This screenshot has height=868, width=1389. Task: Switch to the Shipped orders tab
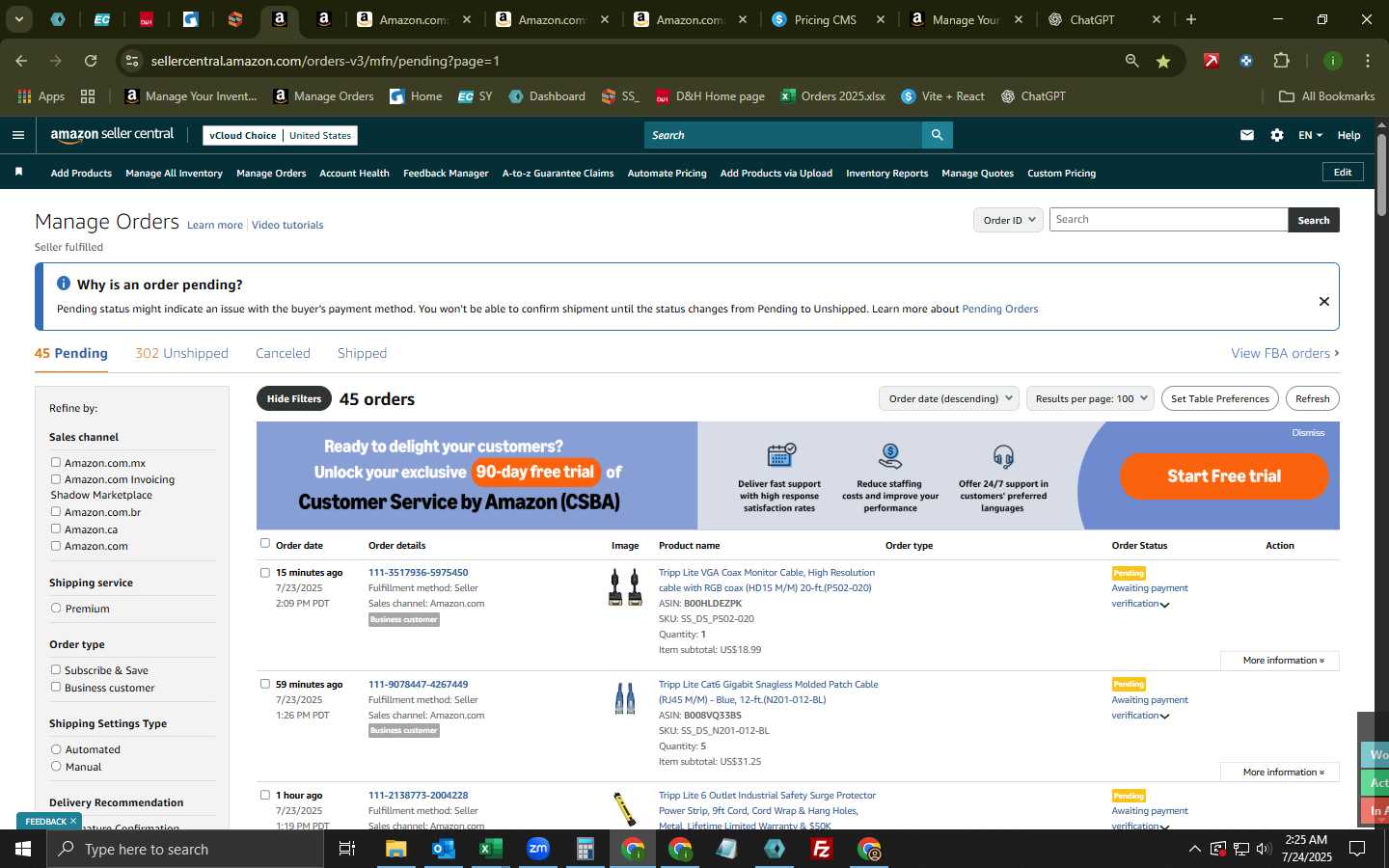point(362,353)
